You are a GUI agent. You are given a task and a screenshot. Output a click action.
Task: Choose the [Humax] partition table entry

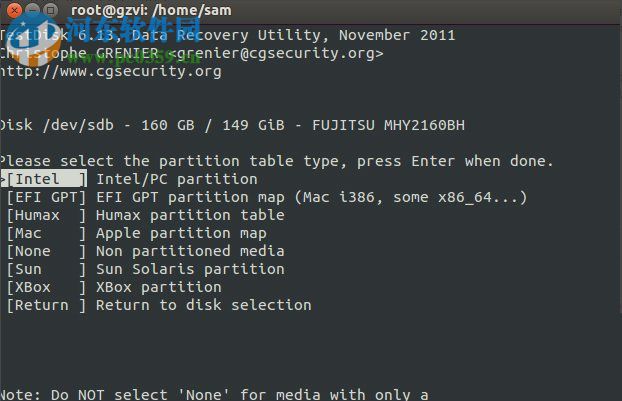pyautogui.click(x=46, y=215)
